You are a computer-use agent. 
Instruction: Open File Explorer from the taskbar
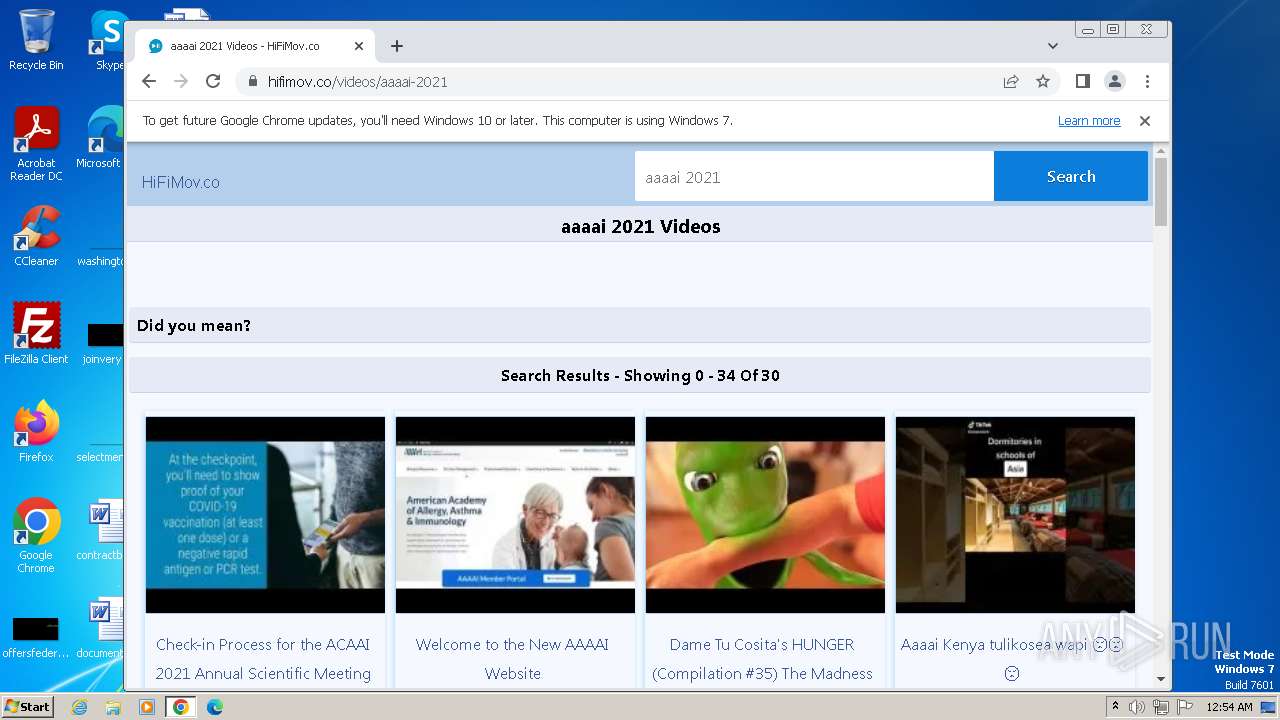113,707
